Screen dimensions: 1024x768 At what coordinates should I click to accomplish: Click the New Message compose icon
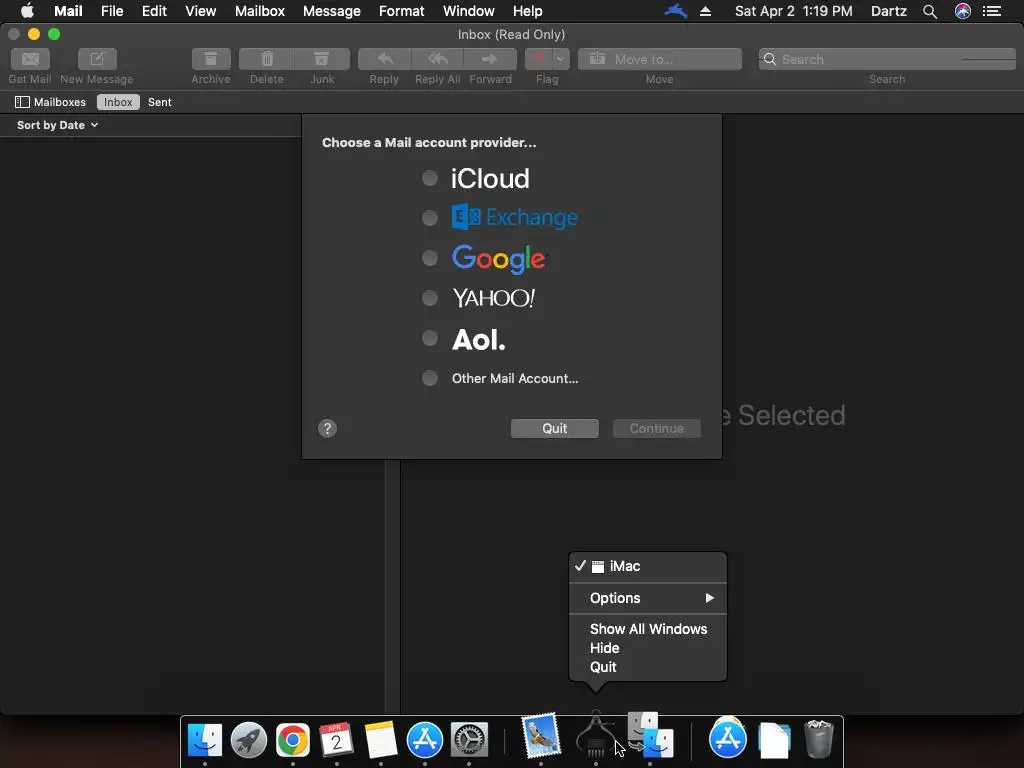(97, 59)
